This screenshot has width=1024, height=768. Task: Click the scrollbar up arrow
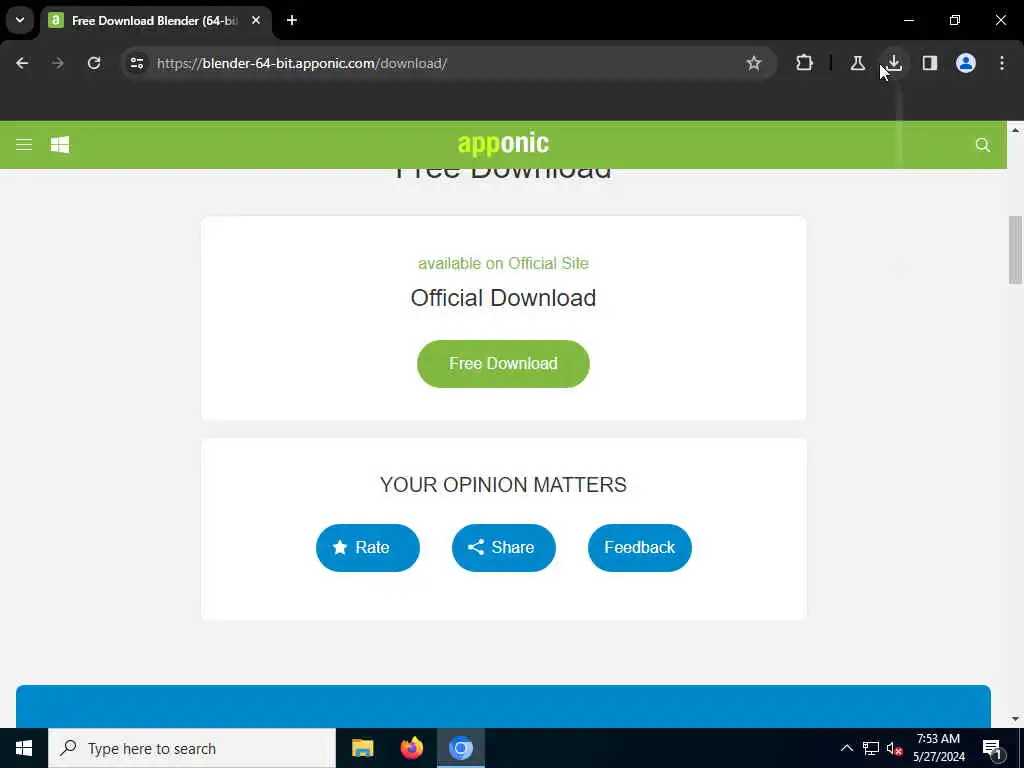tap(1015, 130)
